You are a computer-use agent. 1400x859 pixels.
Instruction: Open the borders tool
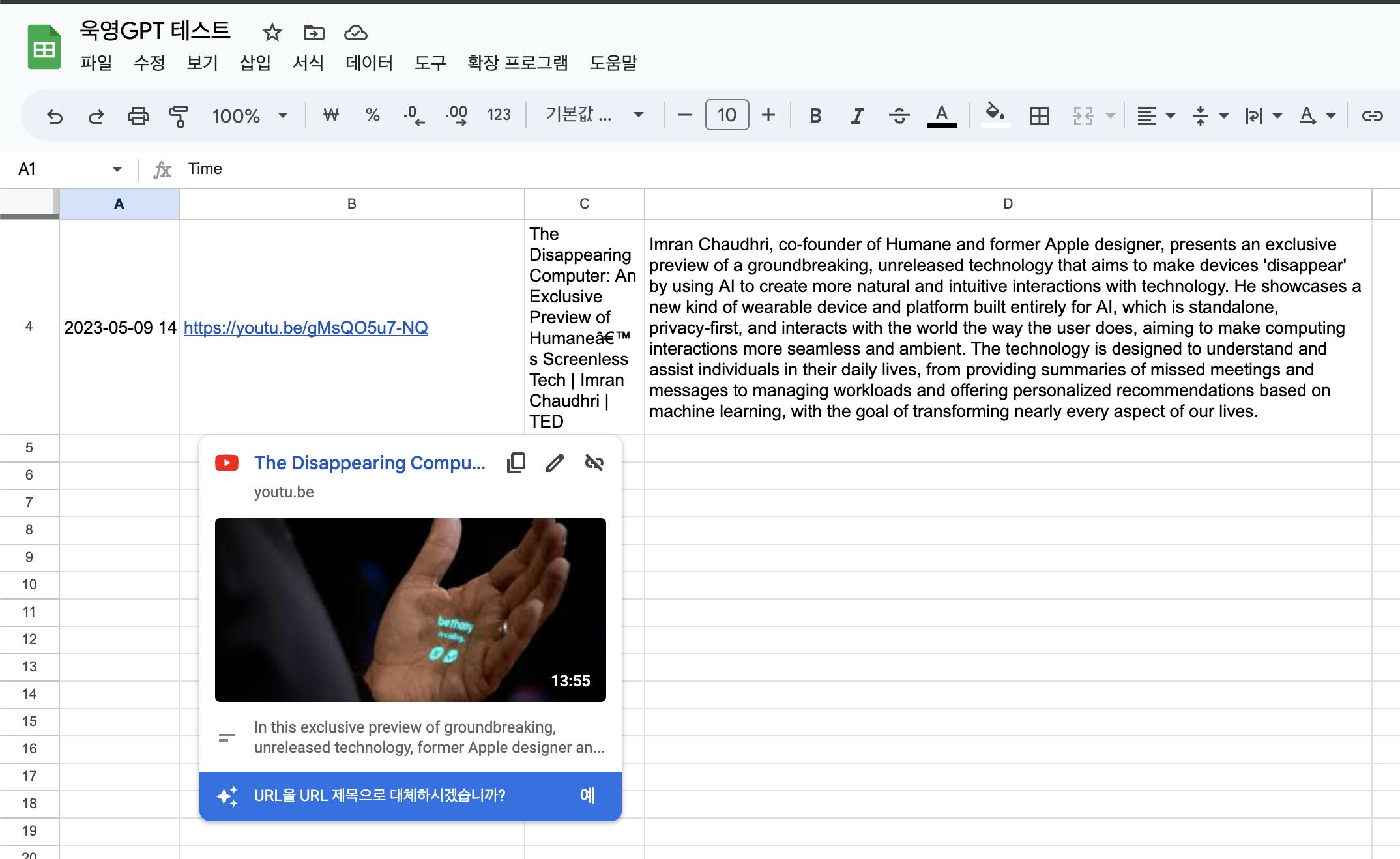(1039, 116)
